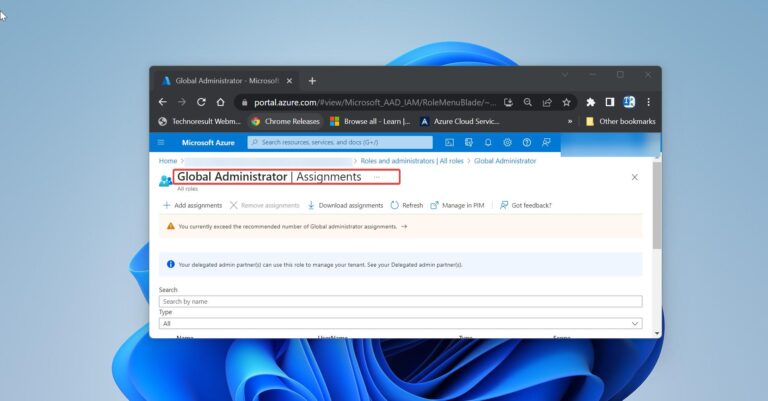Launch Azure Cloud Shell icon
This screenshot has width=768, height=401.
click(449, 142)
